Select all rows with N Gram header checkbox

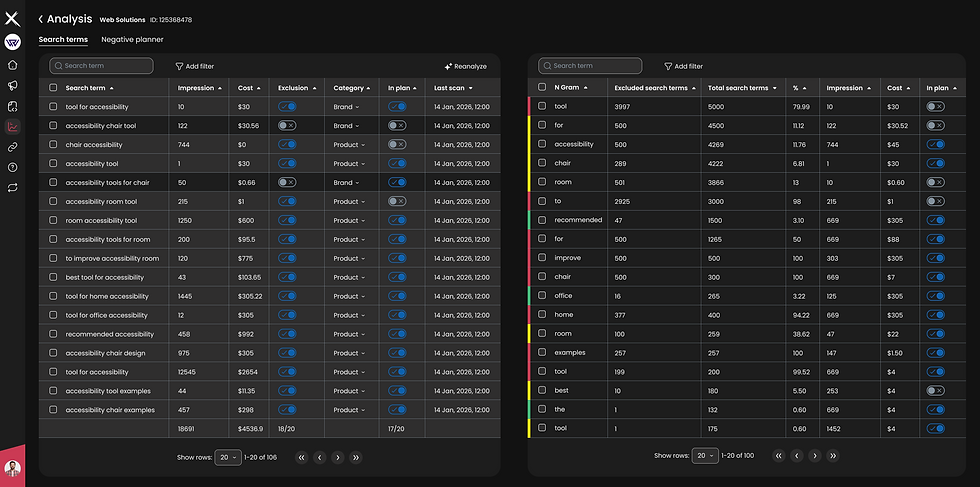point(542,88)
